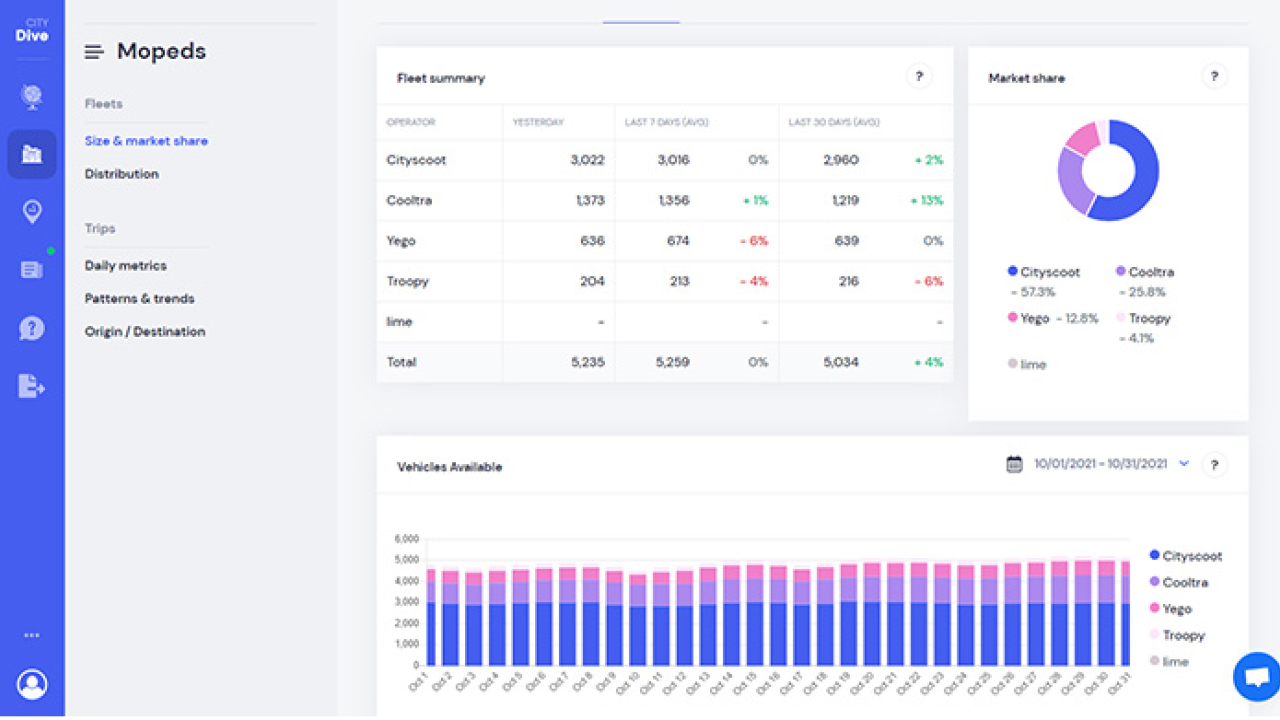
Task: Open the location pin icon in the sidebar
Action: [32, 211]
